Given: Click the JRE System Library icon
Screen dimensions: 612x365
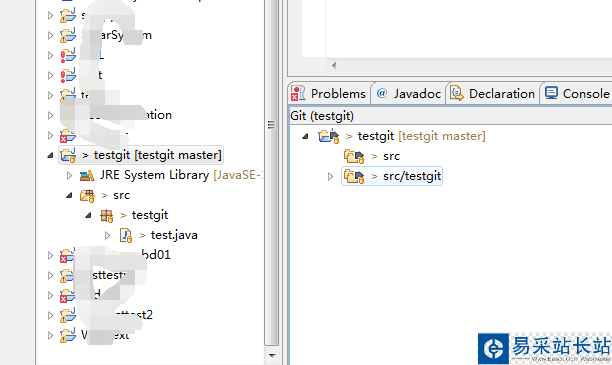Looking at the screenshot, I should [x=87, y=175].
